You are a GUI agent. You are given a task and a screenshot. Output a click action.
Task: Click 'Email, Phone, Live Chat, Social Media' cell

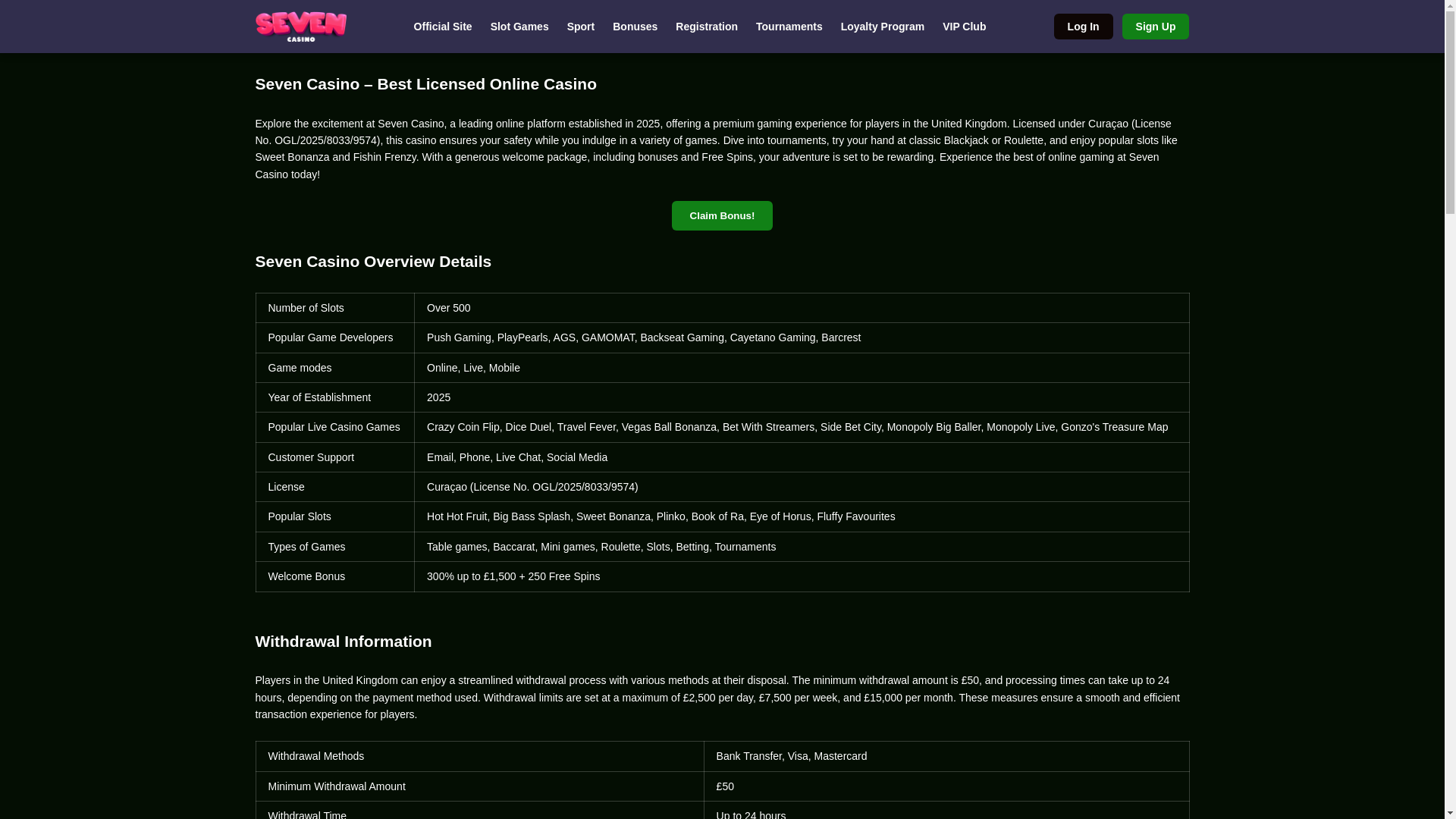(x=802, y=457)
